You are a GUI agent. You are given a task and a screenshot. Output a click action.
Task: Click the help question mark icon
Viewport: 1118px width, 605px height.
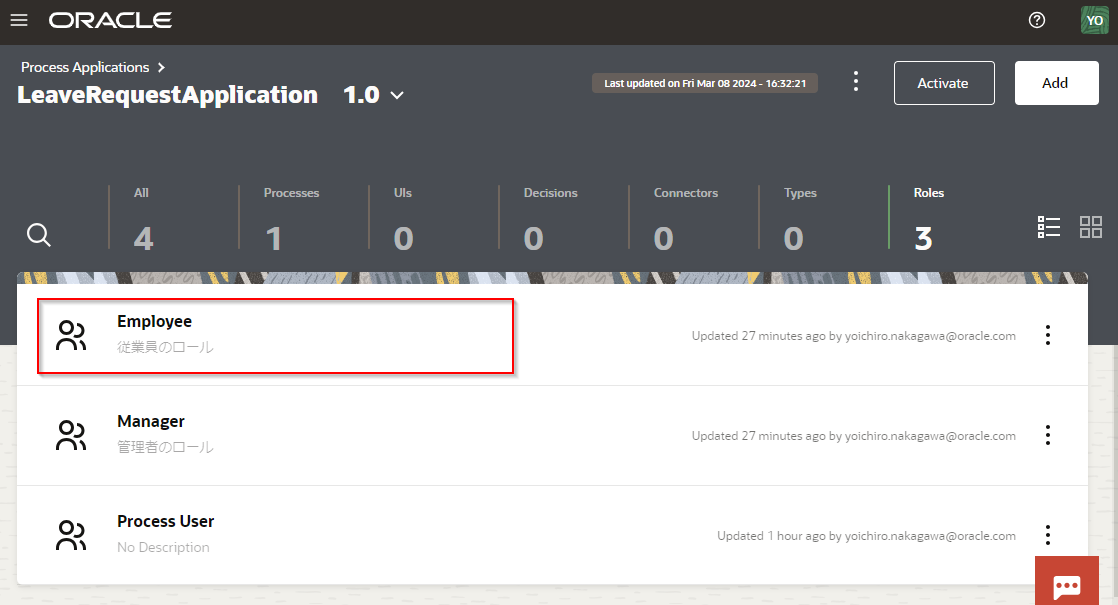coord(1037,21)
